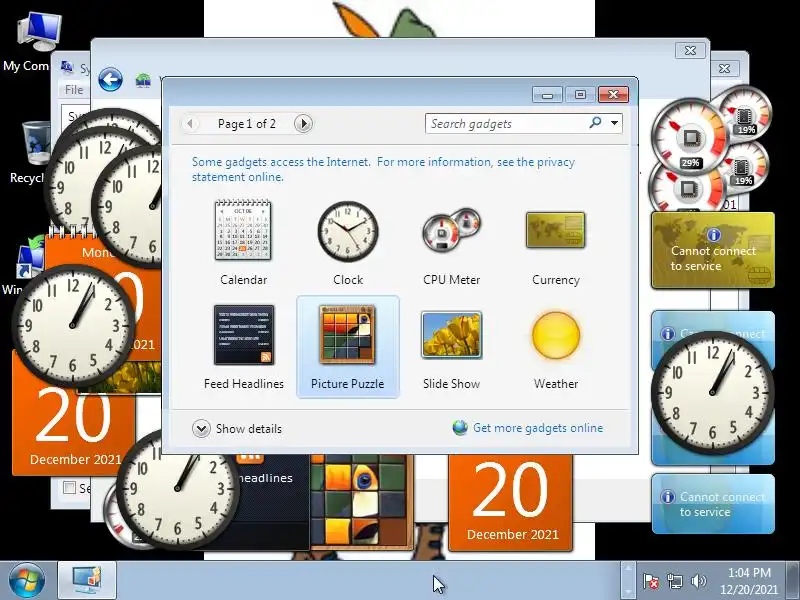Minimize the gadget gallery window
Viewport: 800px width, 600px height.
click(547, 95)
